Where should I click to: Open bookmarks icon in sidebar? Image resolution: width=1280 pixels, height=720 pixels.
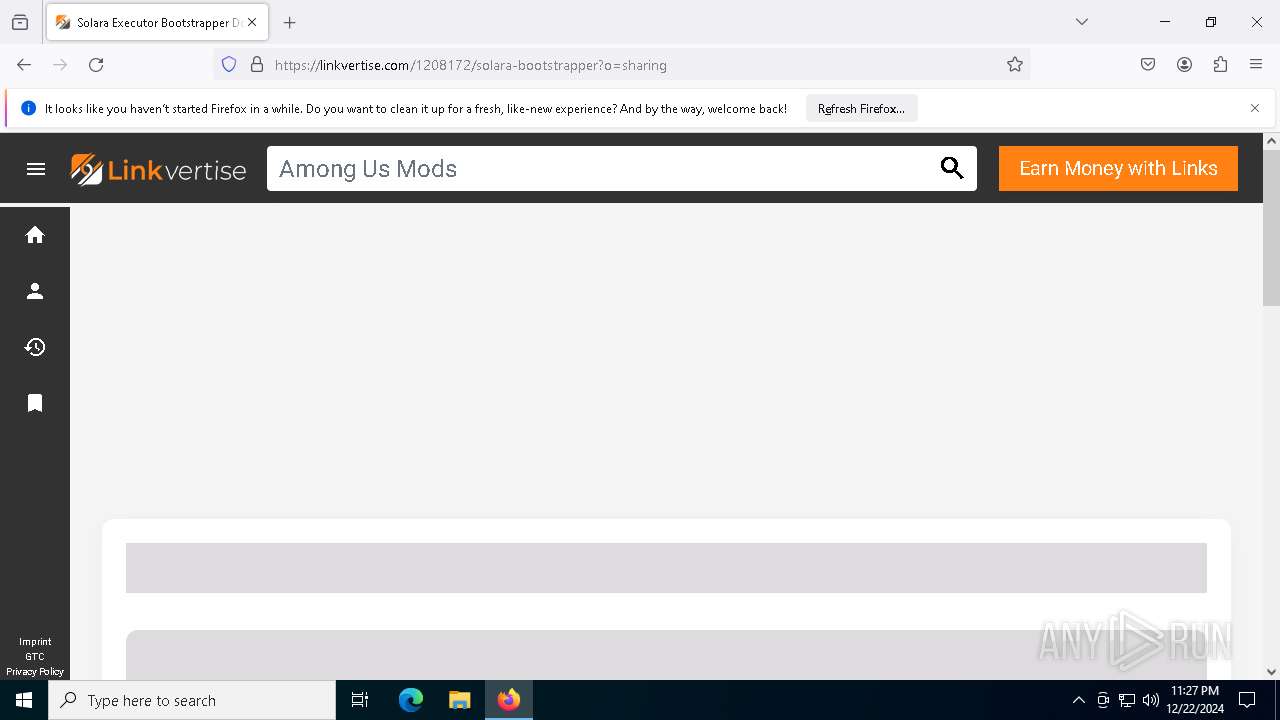pyautogui.click(x=35, y=403)
